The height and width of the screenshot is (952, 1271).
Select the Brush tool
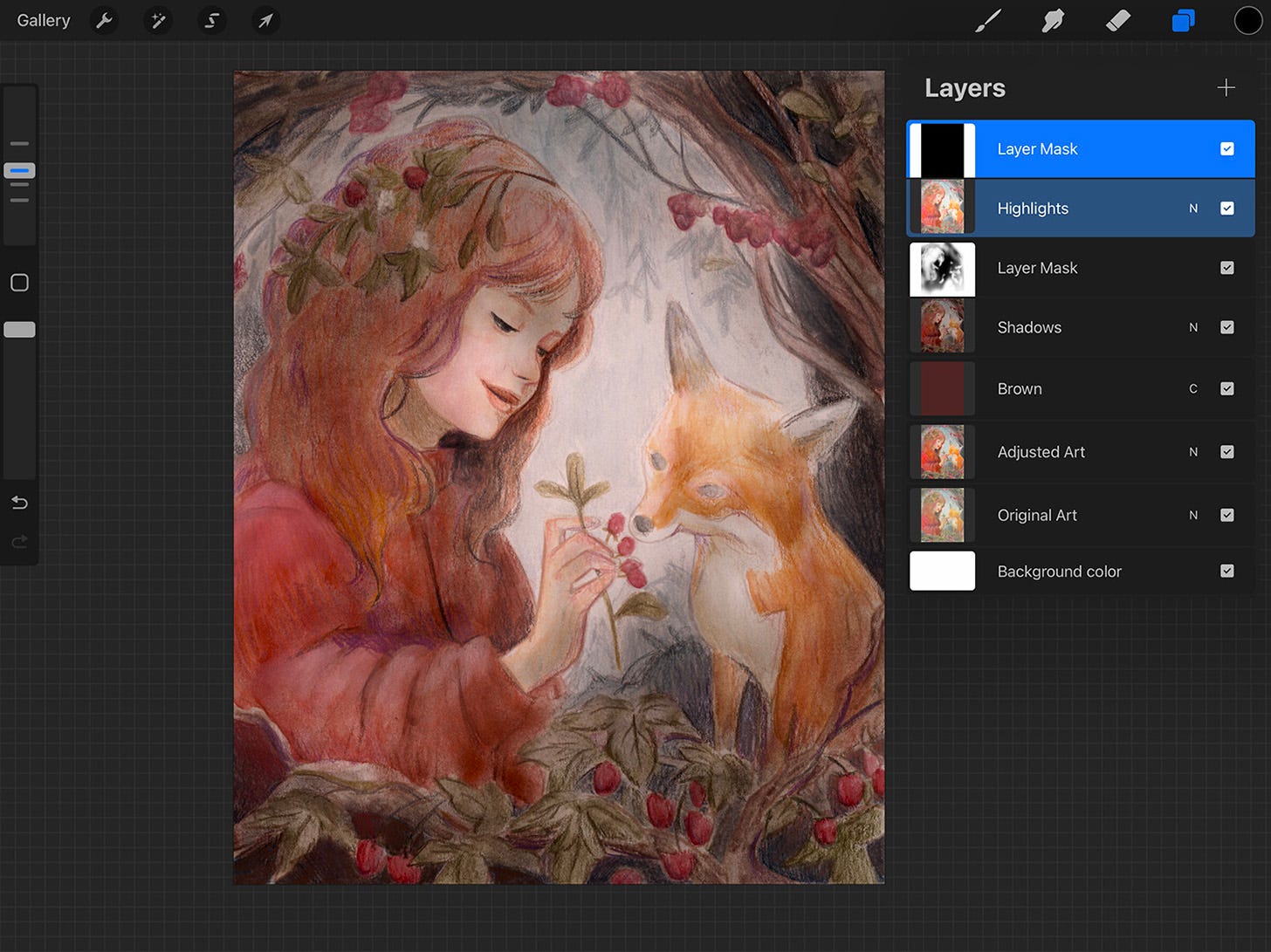[987, 20]
